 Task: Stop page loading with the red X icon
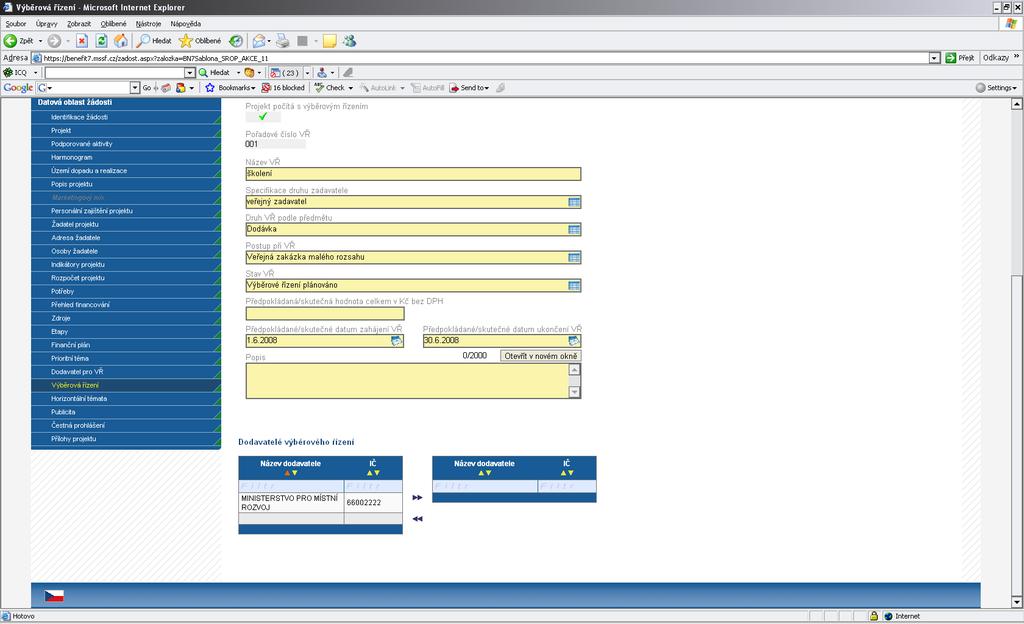[82, 41]
